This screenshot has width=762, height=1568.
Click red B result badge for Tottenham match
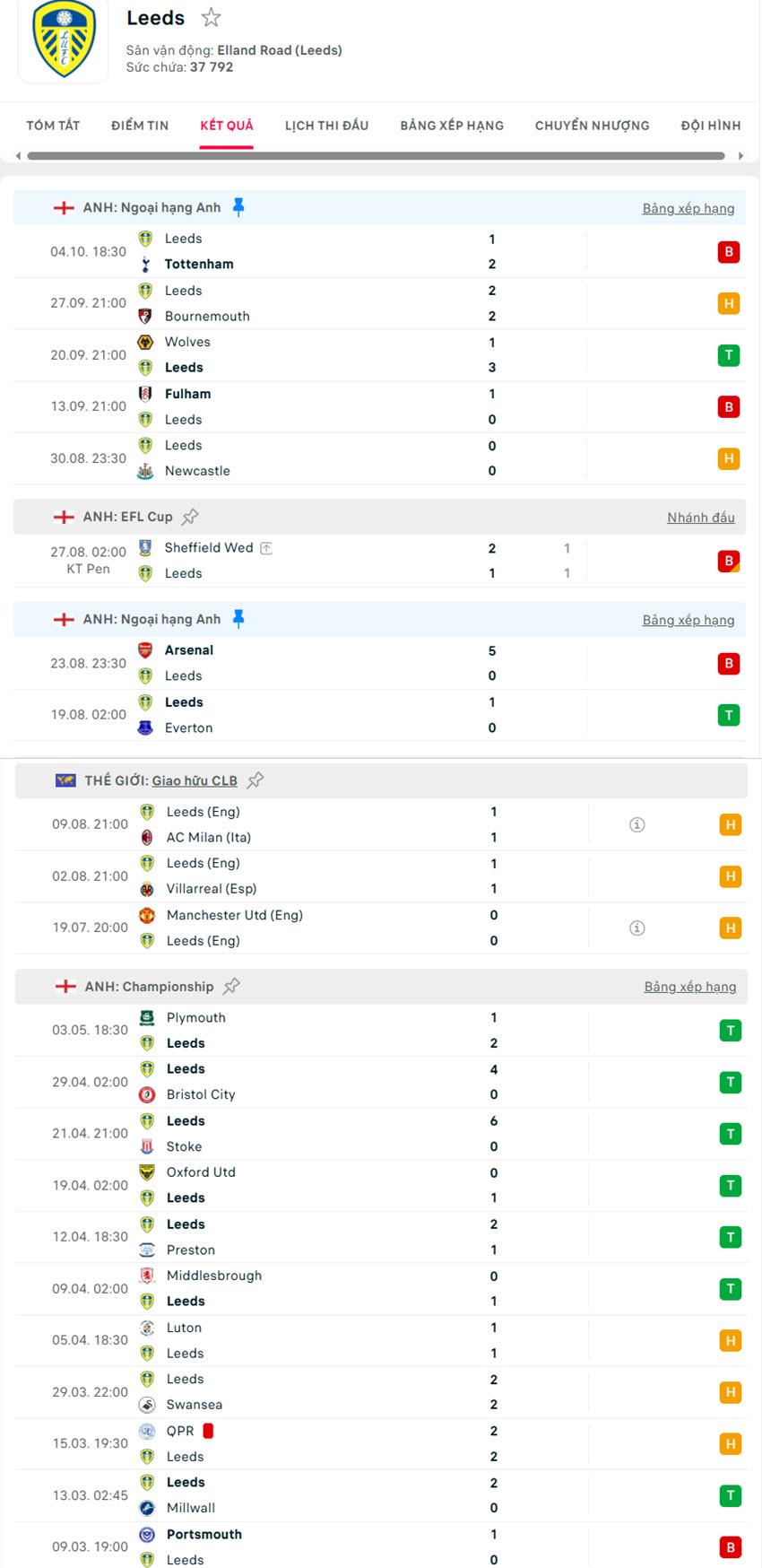coord(728,252)
